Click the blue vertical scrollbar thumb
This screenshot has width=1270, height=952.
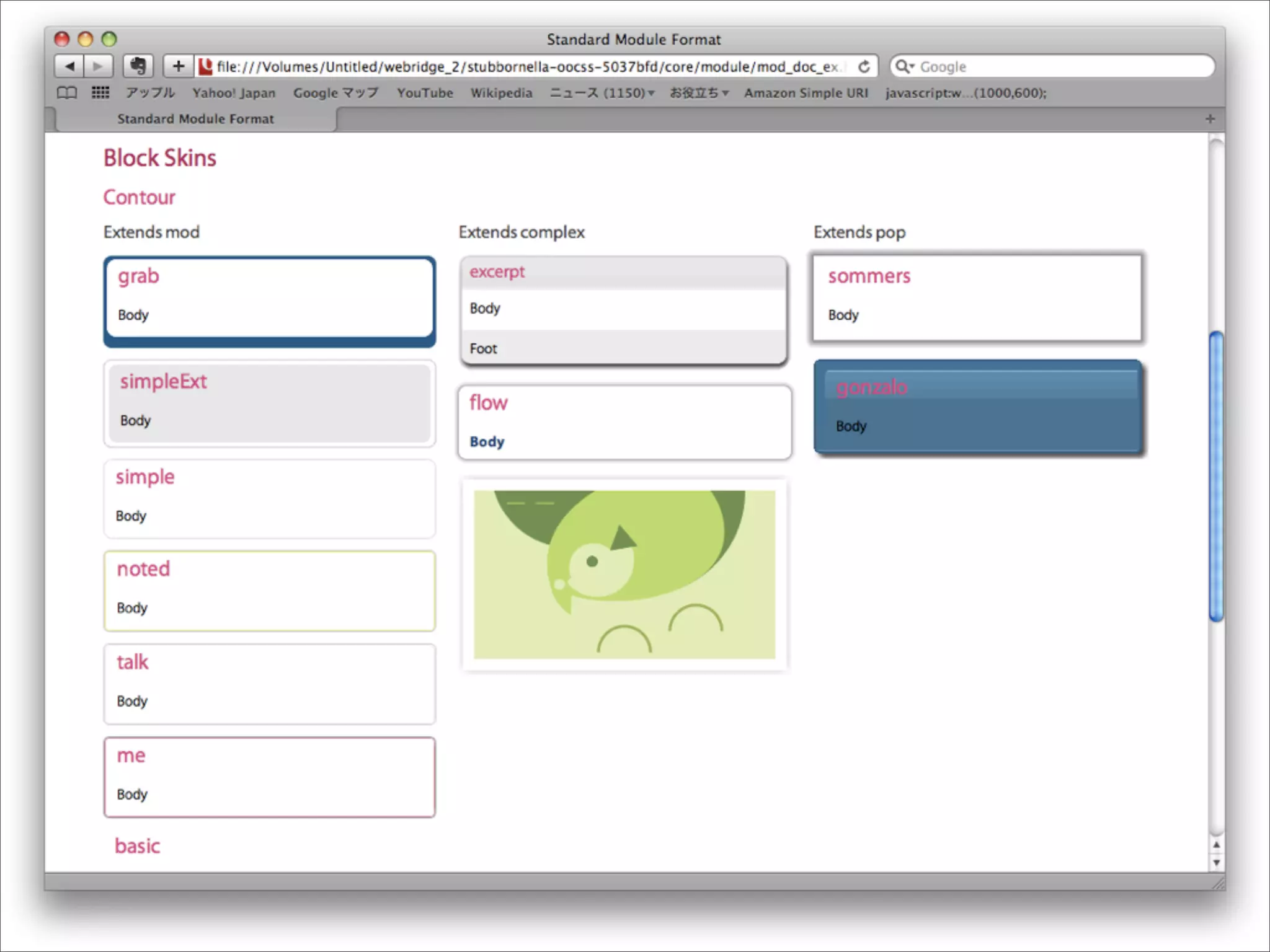point(1216,476)
